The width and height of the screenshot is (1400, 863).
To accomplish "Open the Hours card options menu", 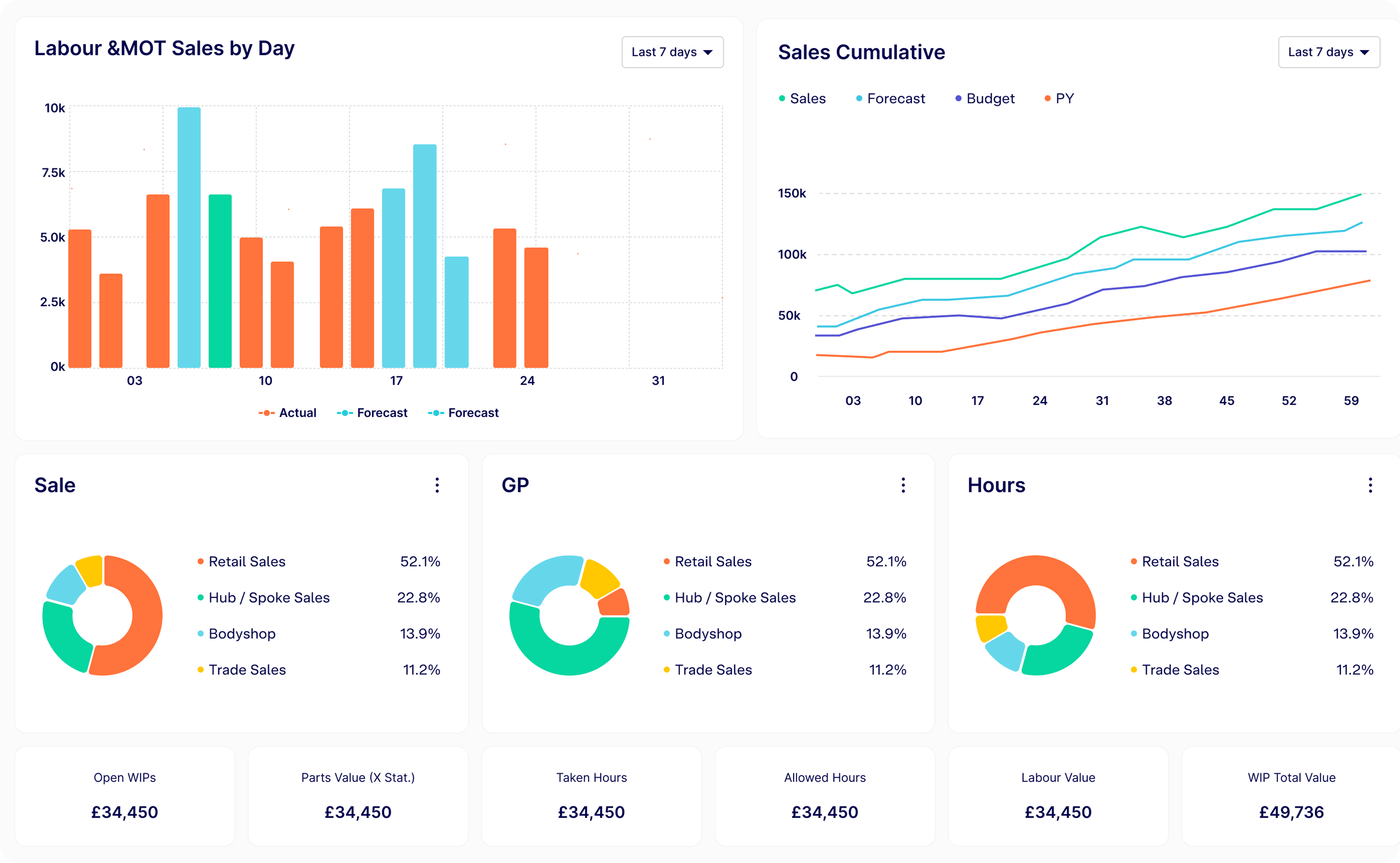I will point(1370,485).
